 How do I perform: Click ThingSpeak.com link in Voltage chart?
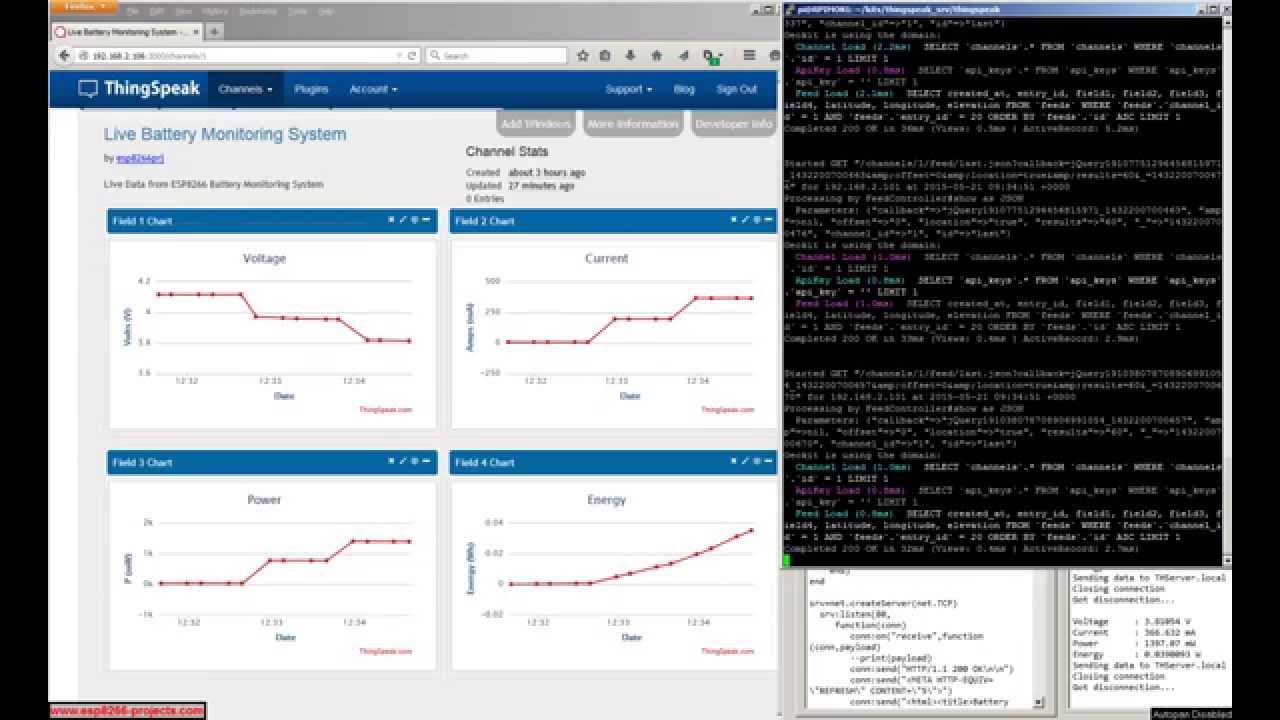pyautogui.click(x=386, y=410)
